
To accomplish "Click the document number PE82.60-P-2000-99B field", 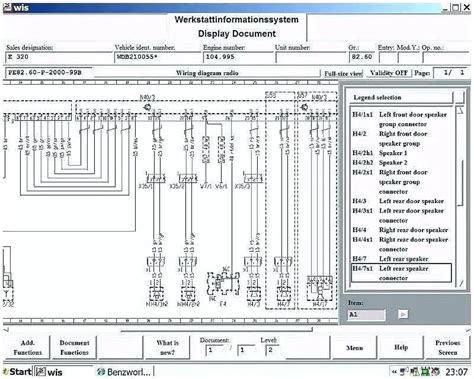I will click(x=48, y=72).
